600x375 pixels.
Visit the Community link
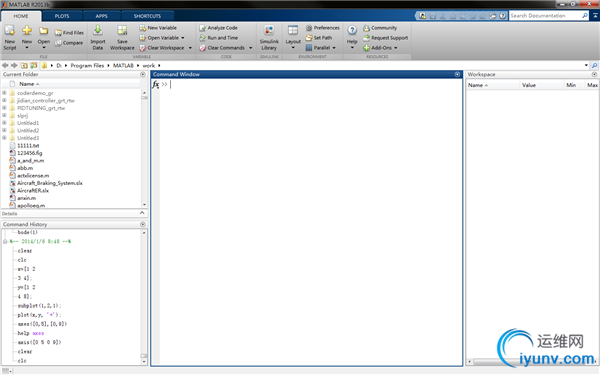380,28
